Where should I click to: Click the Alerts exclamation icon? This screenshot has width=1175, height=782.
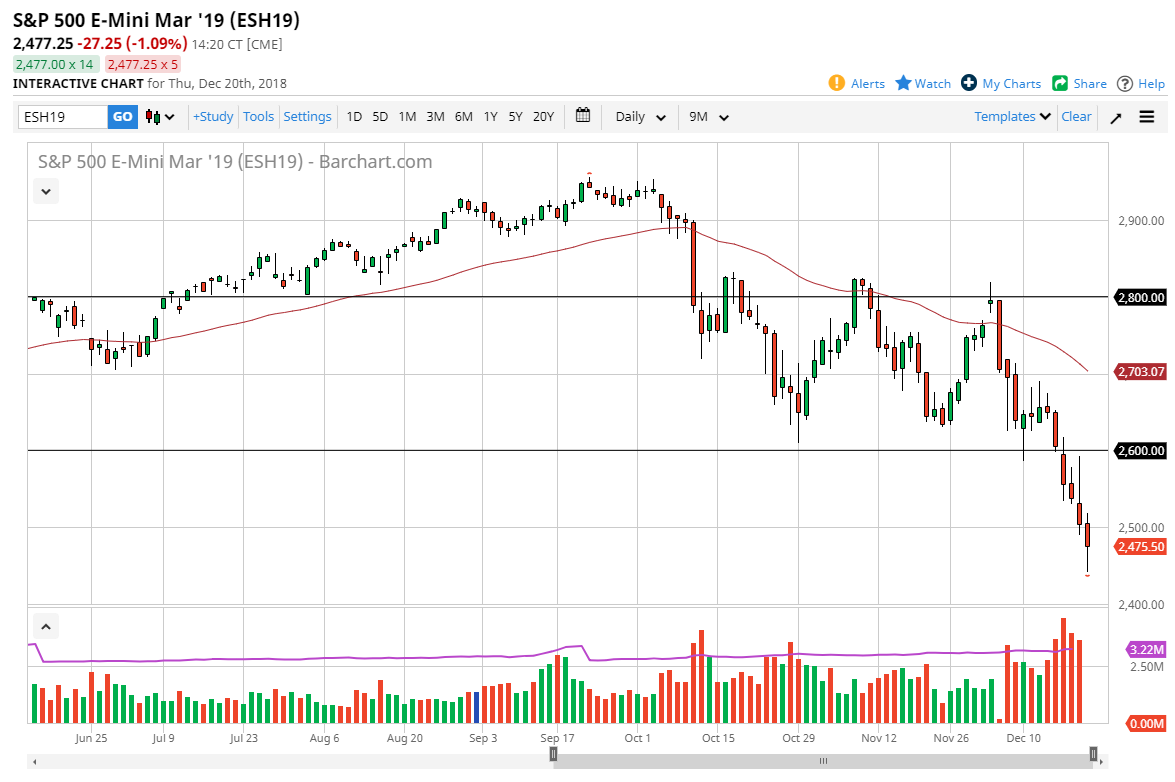point(837,83)
